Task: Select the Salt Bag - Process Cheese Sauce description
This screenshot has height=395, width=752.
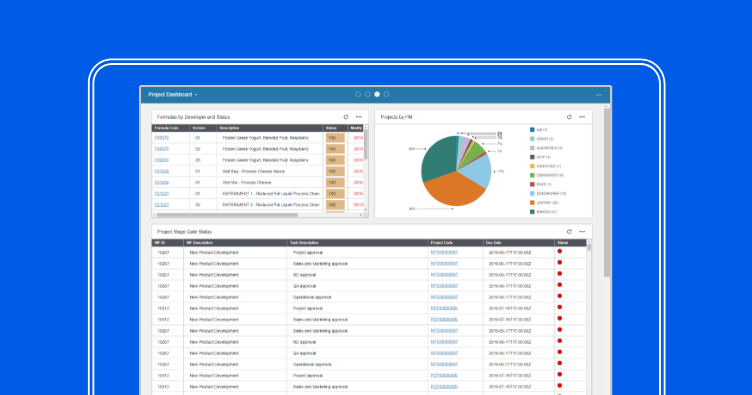Action: point(254,171)
